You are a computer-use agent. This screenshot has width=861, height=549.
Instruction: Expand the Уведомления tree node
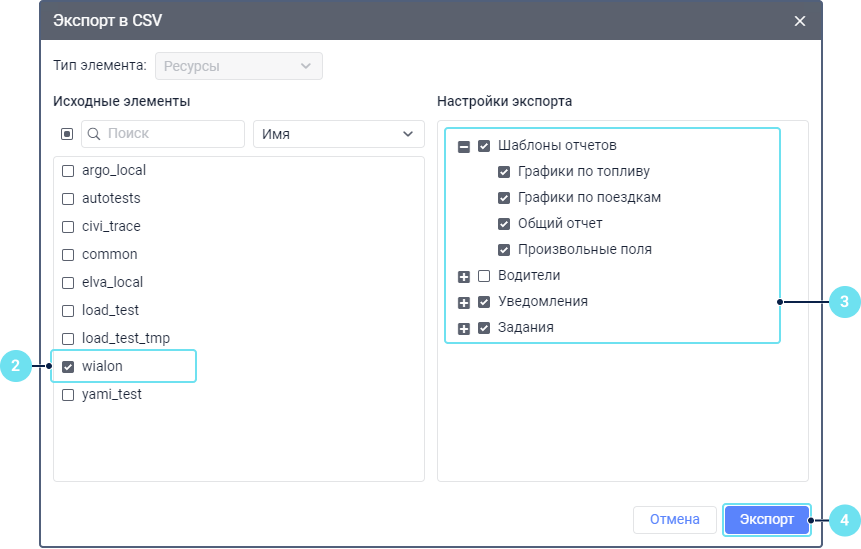pyautogui.click(x=464, y=302)
